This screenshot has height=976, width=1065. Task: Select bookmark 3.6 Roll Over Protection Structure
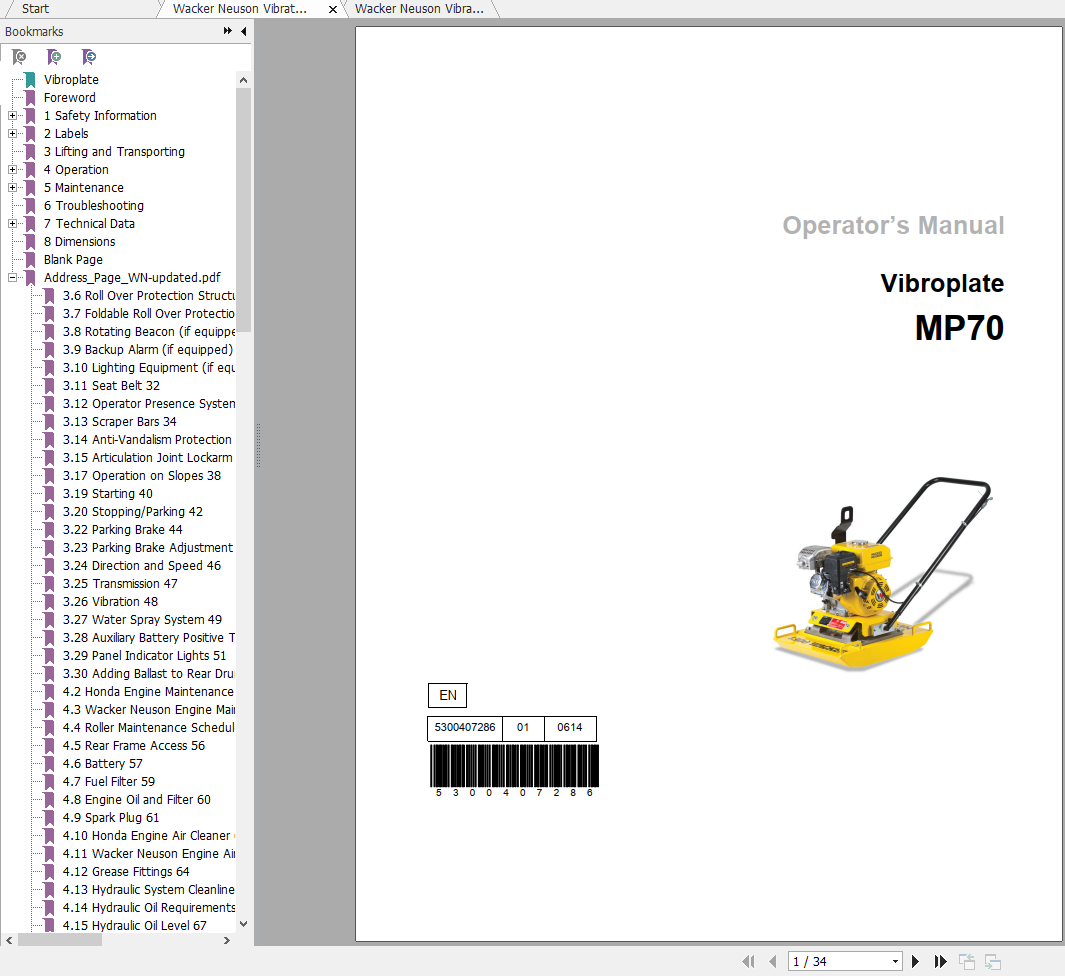(149, 295)
